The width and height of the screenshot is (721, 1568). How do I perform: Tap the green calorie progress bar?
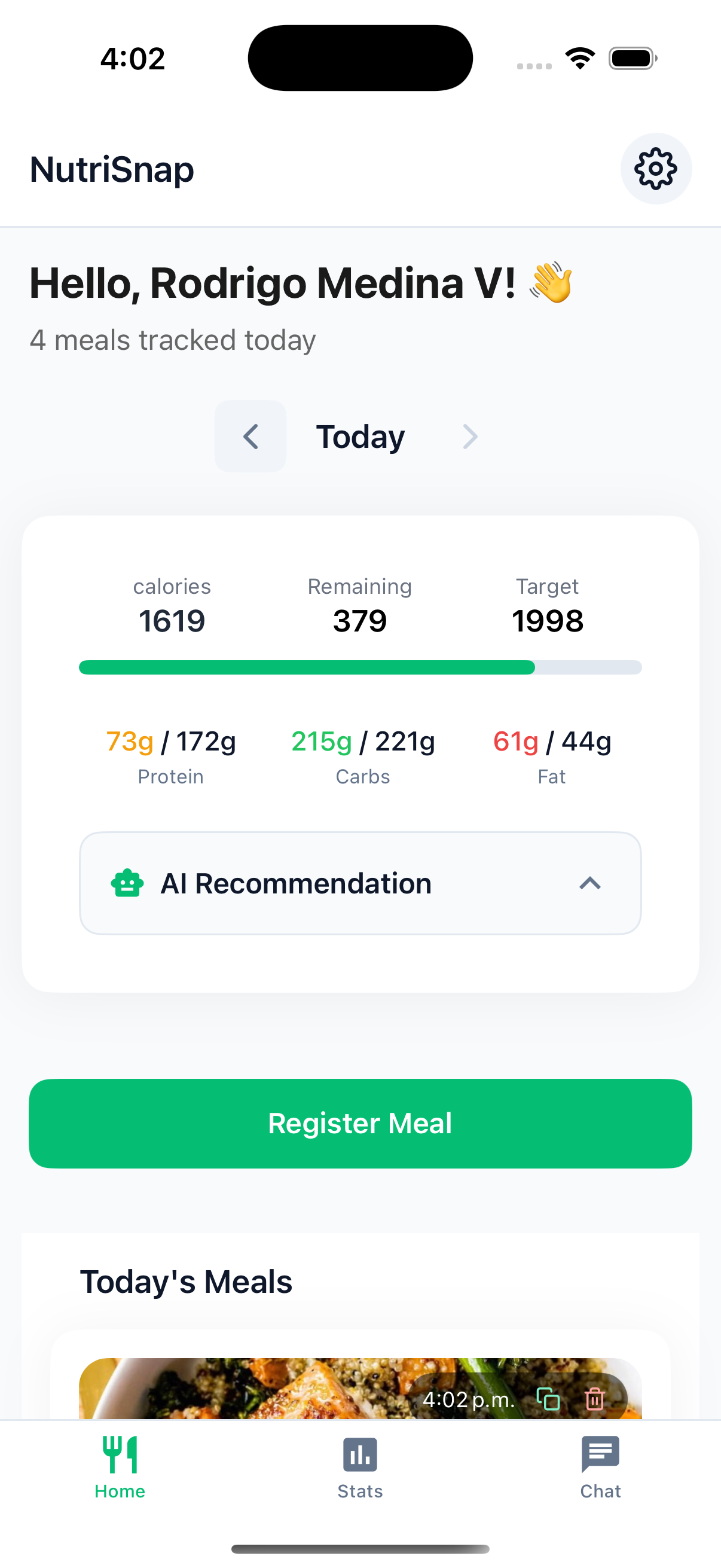307,667
